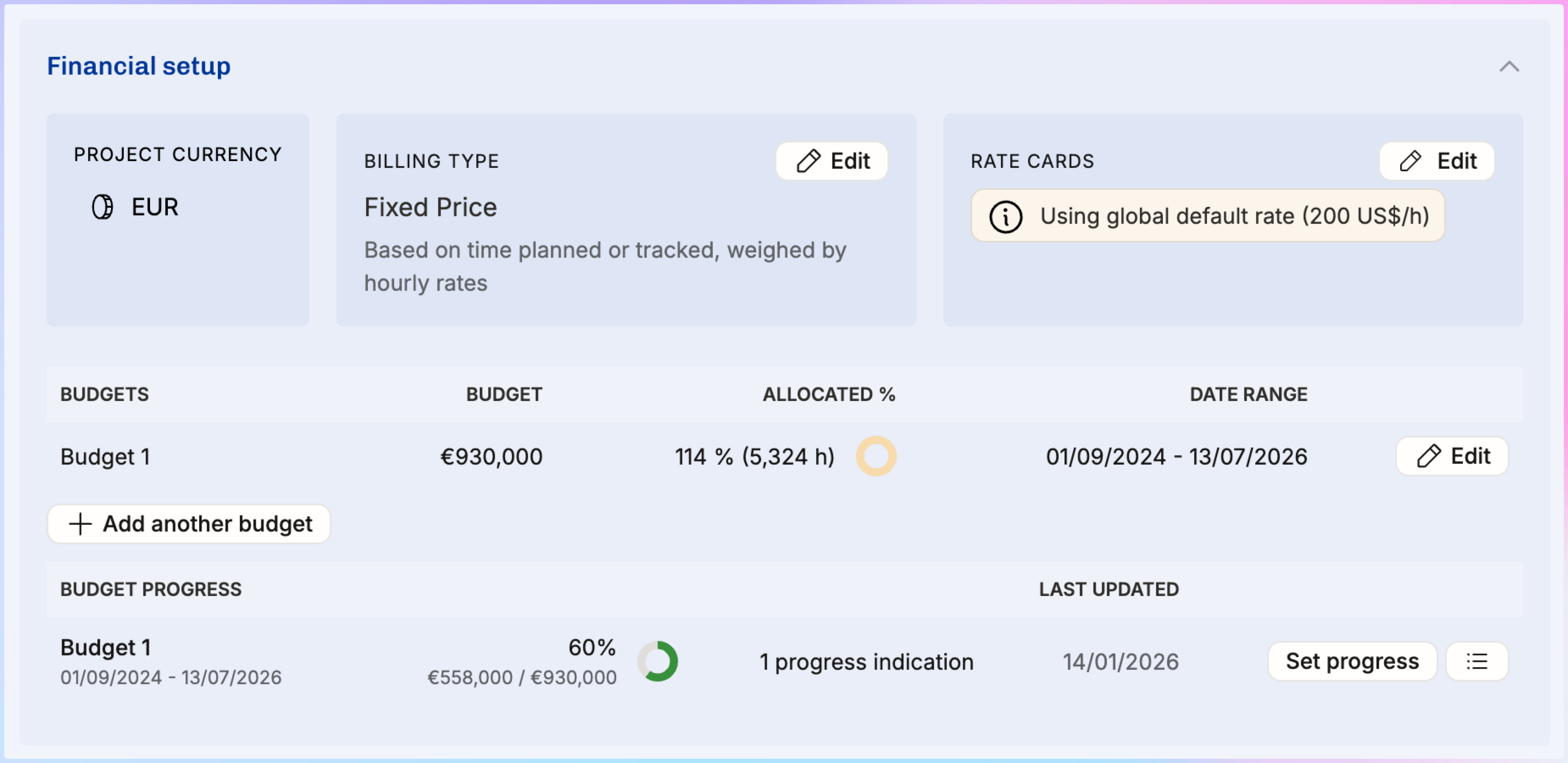Viewport: 1568px width, 763px height.
Task: Click the plus icon to add budget
Action: pyautogui.click(x=81, y=524)
